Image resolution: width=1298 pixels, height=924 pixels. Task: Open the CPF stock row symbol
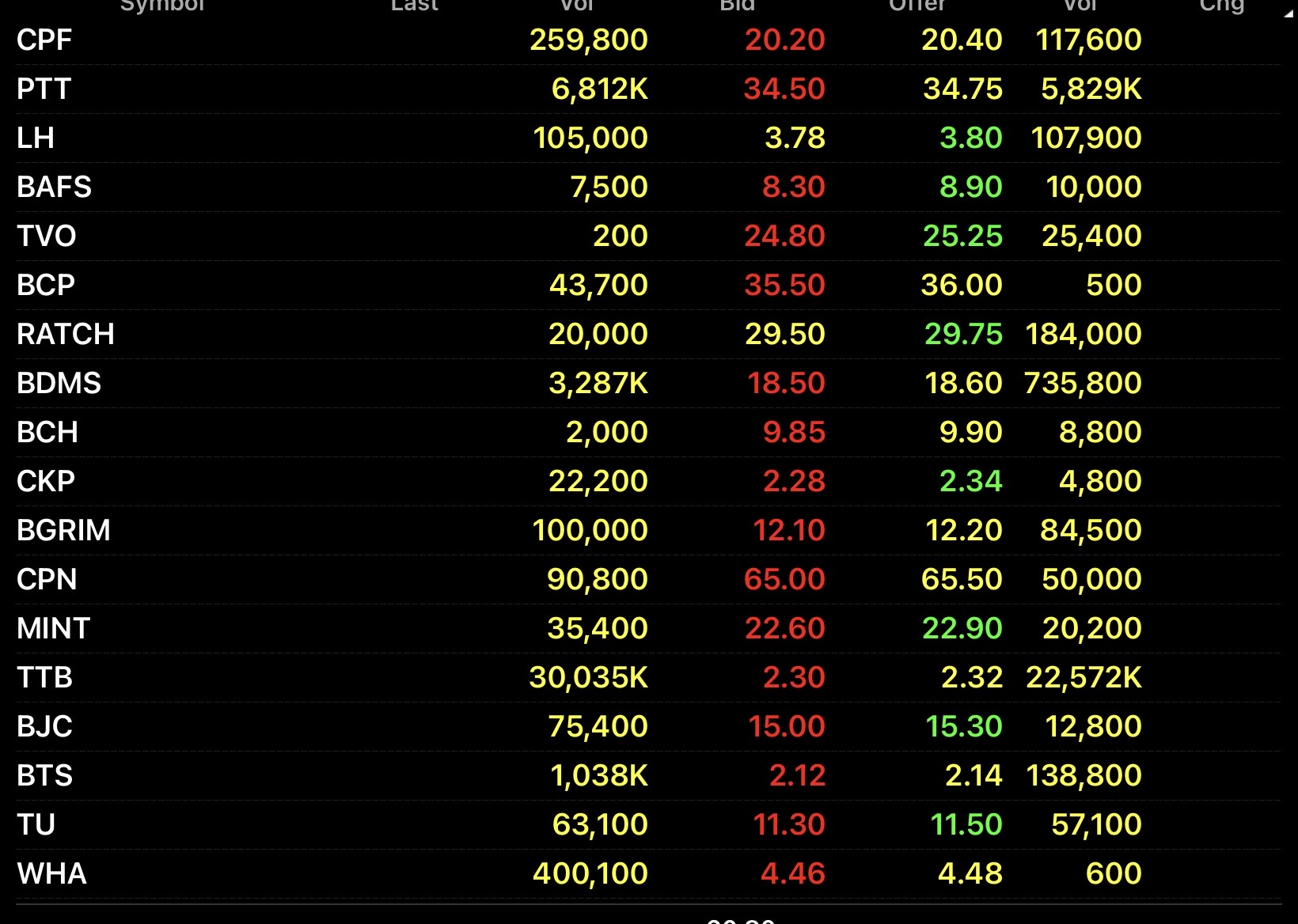click(44, 40)
